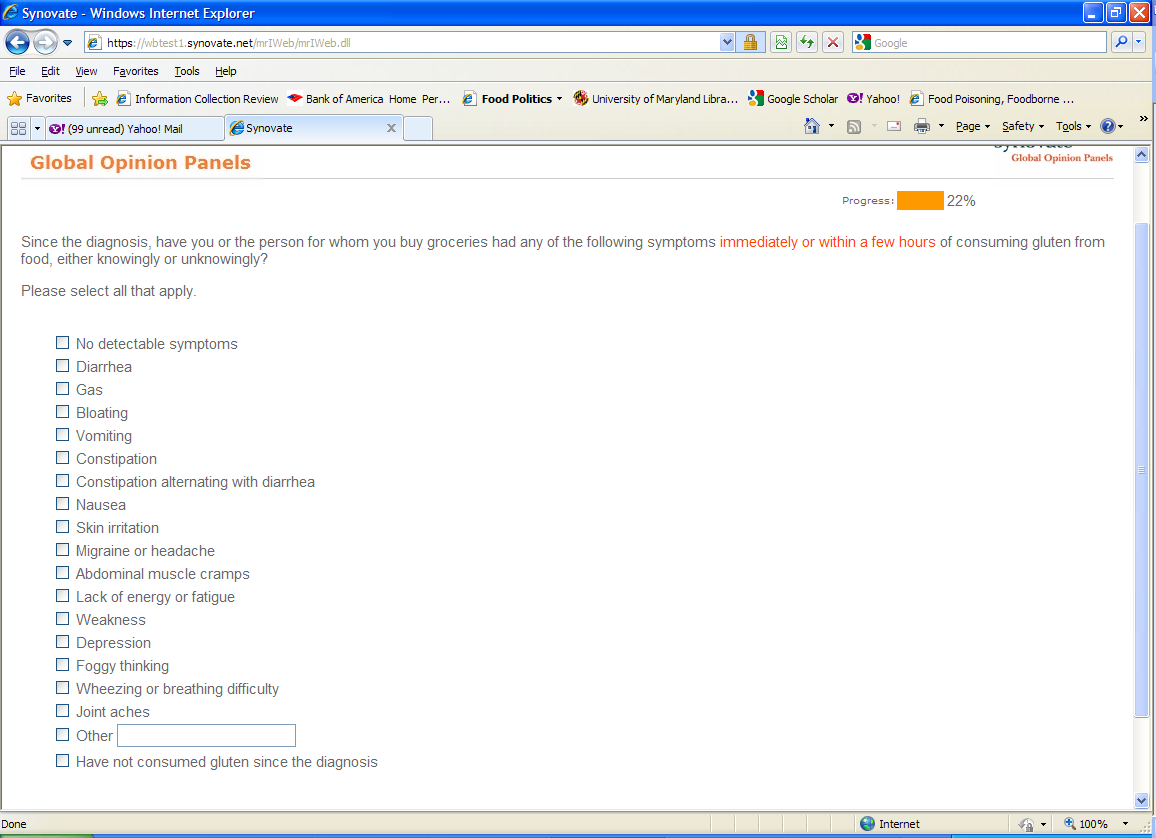
Task: Click the vertical scrollbar thumb
Action: pos(1141,469)
